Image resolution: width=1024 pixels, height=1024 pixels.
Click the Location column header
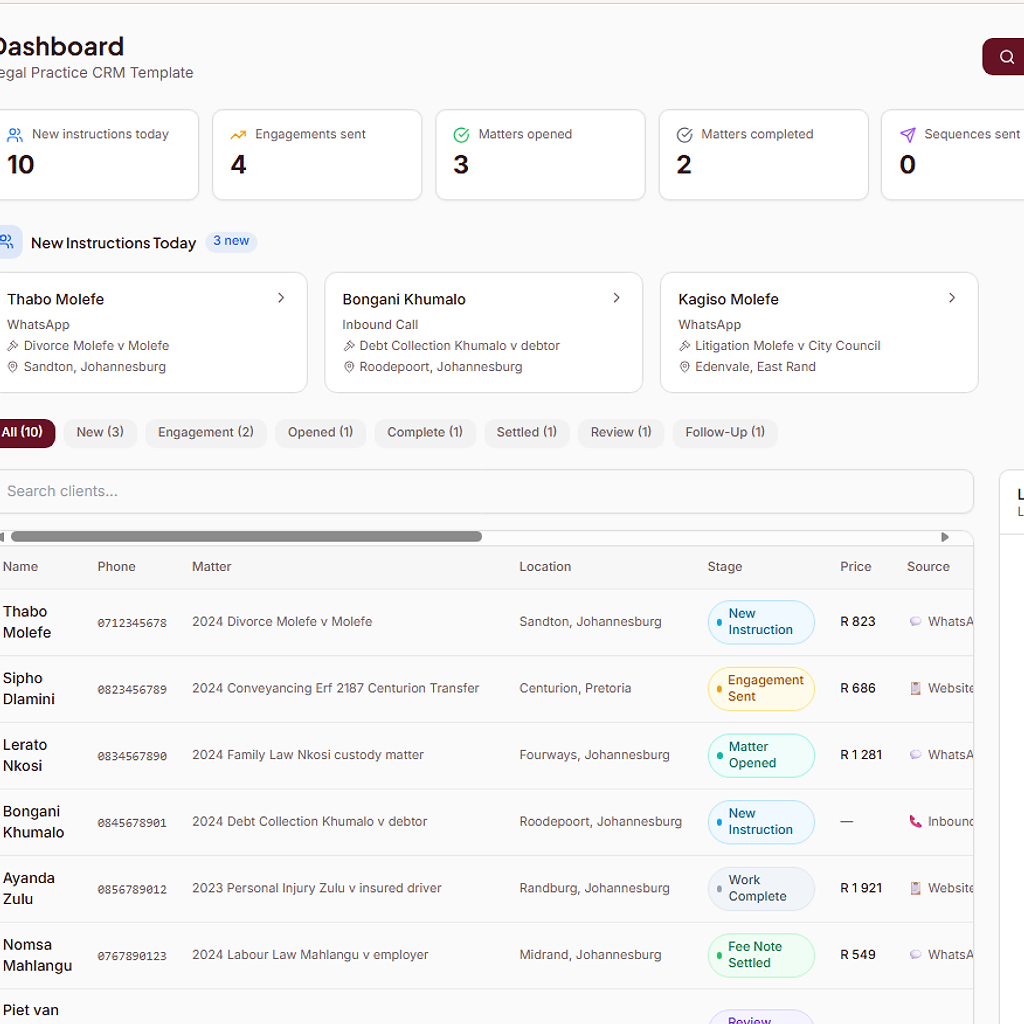(x=545, y=567)
